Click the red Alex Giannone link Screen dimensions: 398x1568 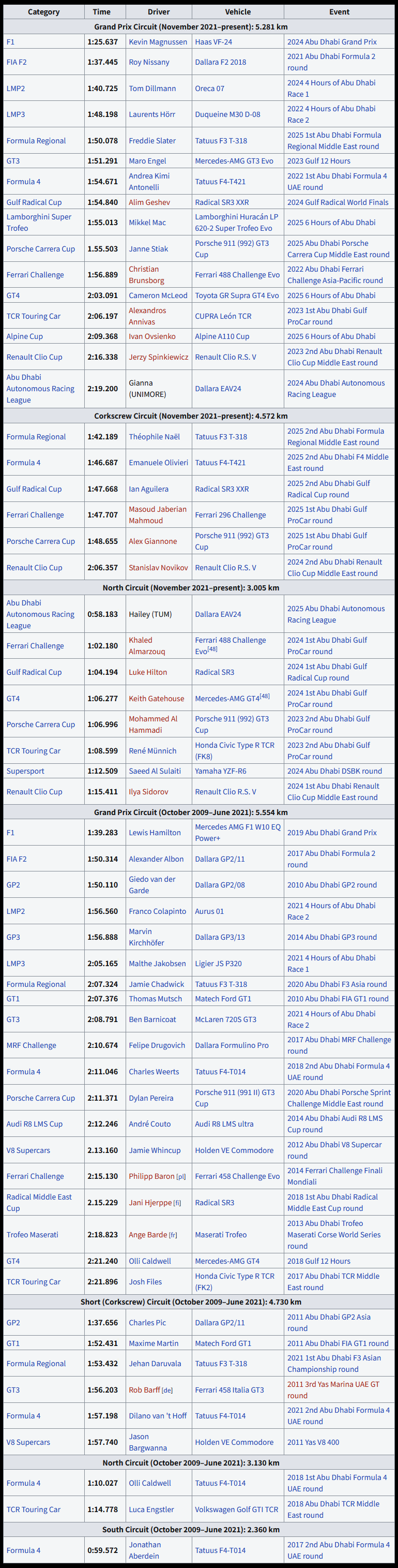(153, 541)
